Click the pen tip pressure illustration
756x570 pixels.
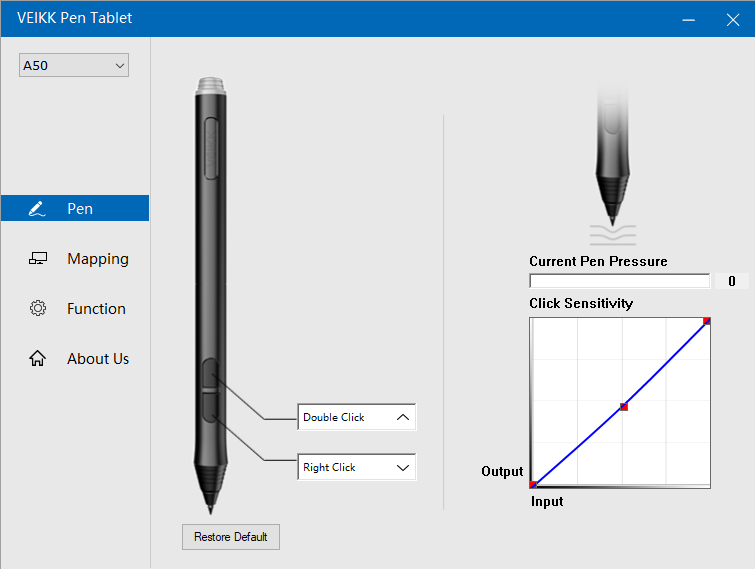612,164
